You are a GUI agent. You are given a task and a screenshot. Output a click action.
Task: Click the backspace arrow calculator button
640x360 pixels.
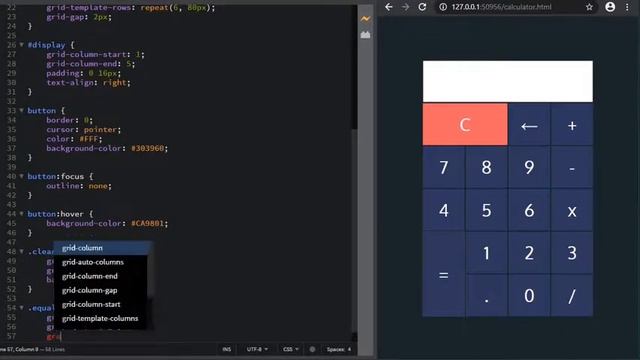pos(529,125)
